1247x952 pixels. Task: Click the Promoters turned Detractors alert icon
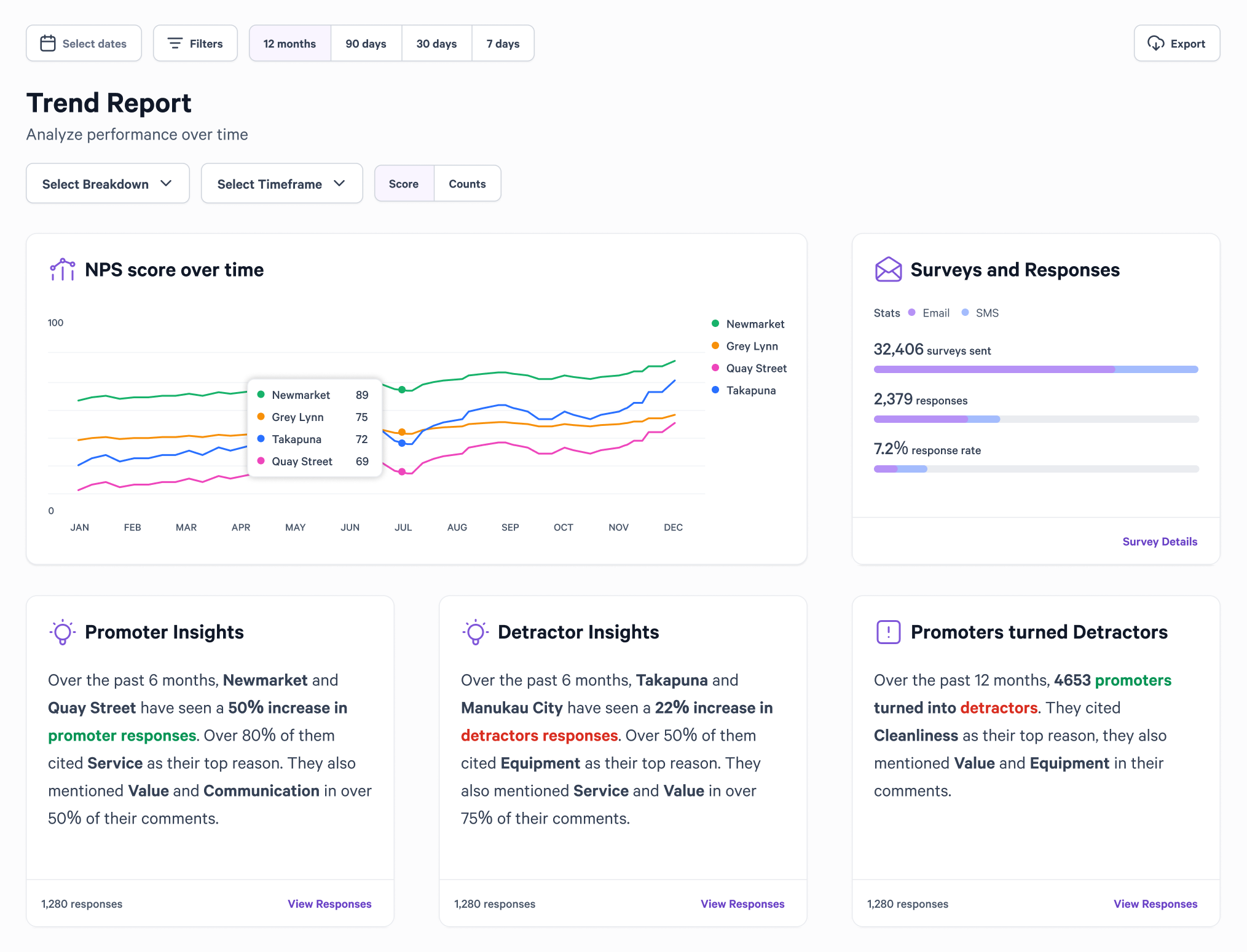pyautogui.click(x=888, y=631)
